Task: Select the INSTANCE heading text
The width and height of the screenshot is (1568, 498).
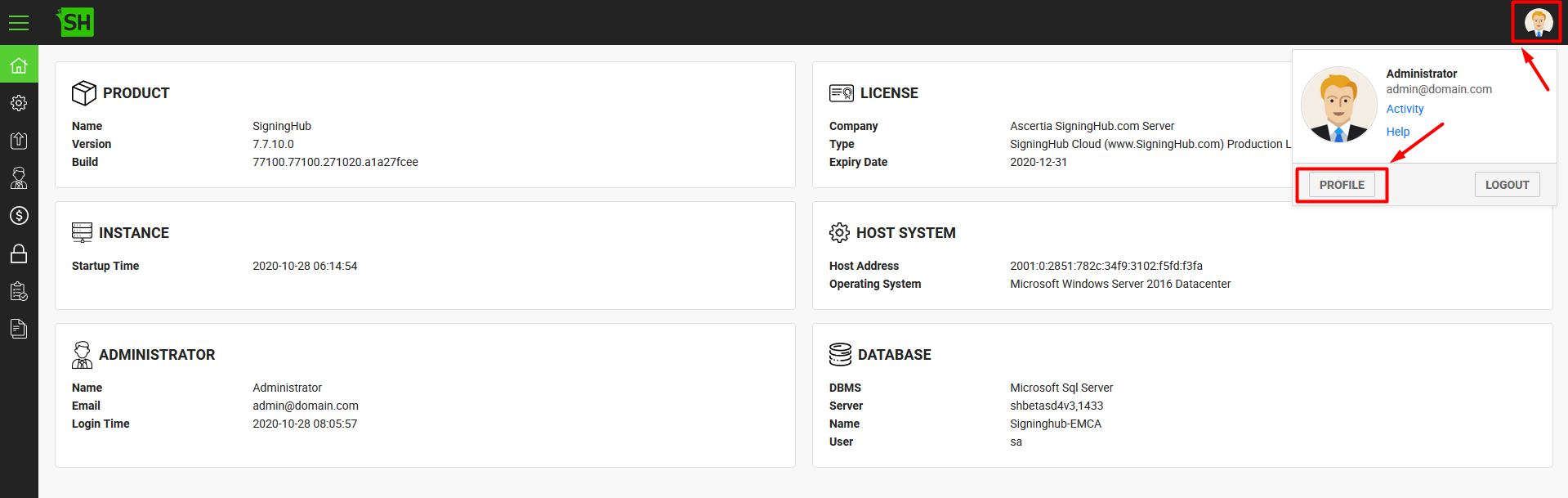Action: tap(134, 233)
